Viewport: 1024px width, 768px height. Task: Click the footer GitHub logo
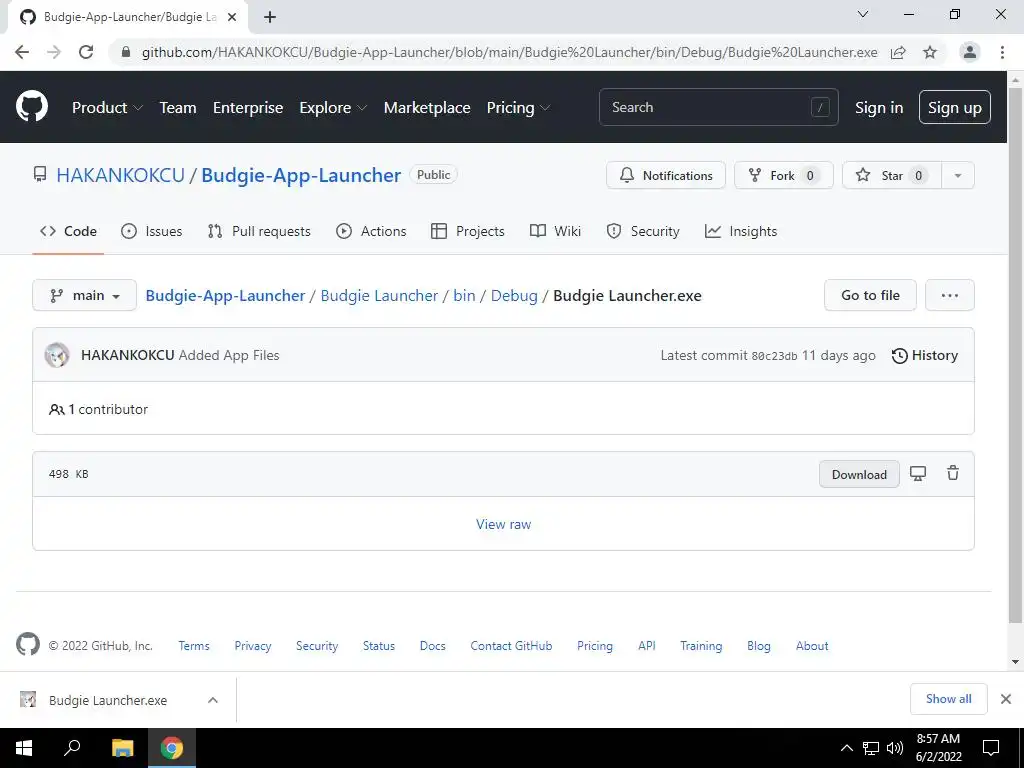coord(28,645)
